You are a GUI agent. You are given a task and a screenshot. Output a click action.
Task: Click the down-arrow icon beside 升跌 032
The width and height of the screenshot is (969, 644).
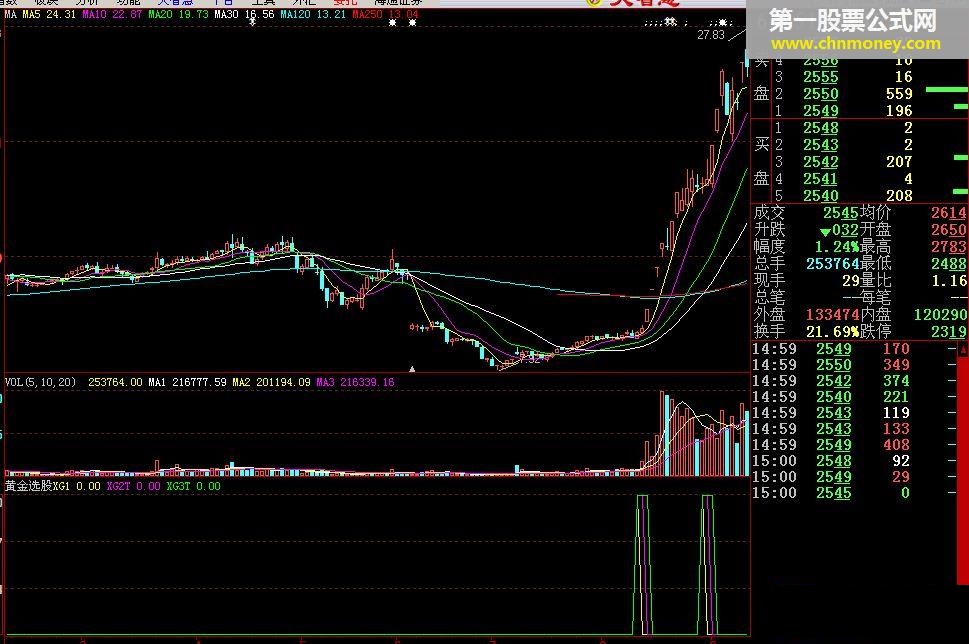click(x=826, y=232)
